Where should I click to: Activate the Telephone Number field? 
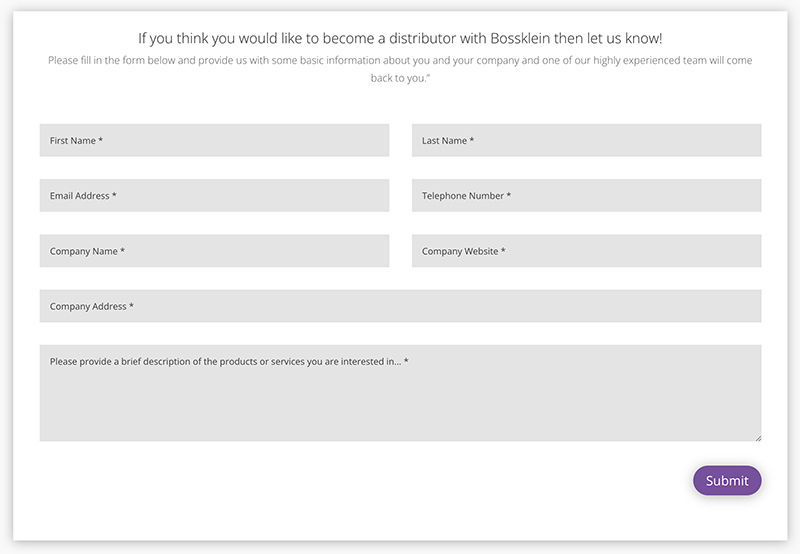586,195
